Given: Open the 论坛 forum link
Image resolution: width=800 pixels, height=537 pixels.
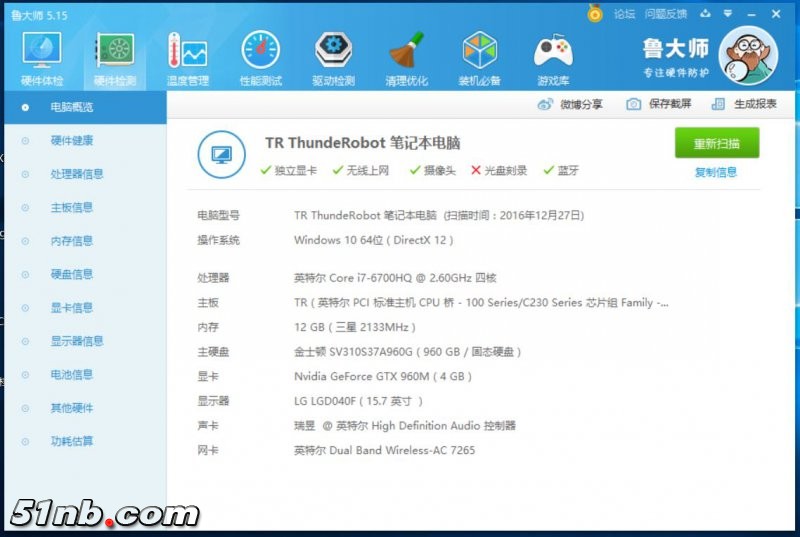Looking at the screenshot, I should 624,14.
